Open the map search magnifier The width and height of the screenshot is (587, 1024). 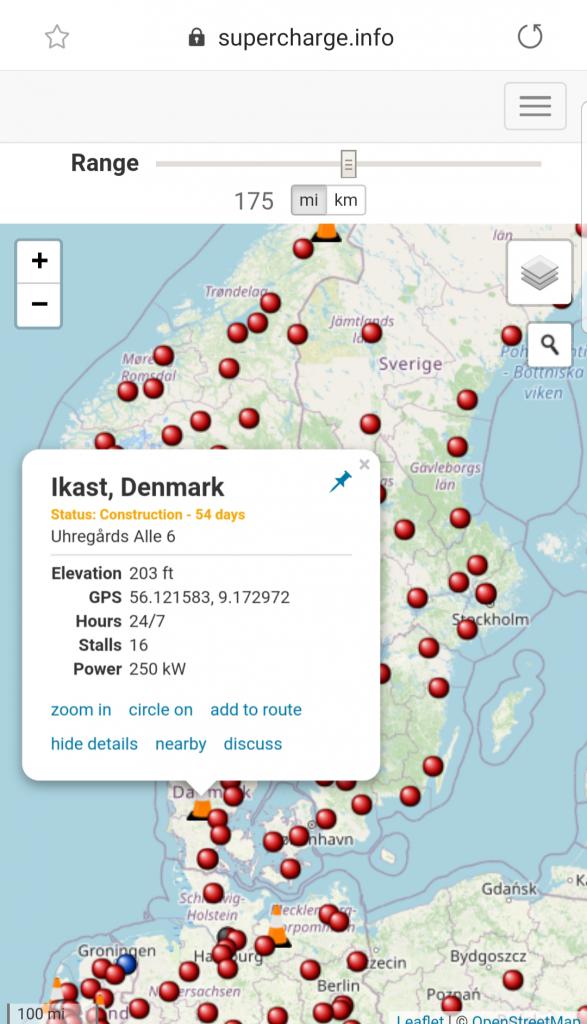pos(550,345)
